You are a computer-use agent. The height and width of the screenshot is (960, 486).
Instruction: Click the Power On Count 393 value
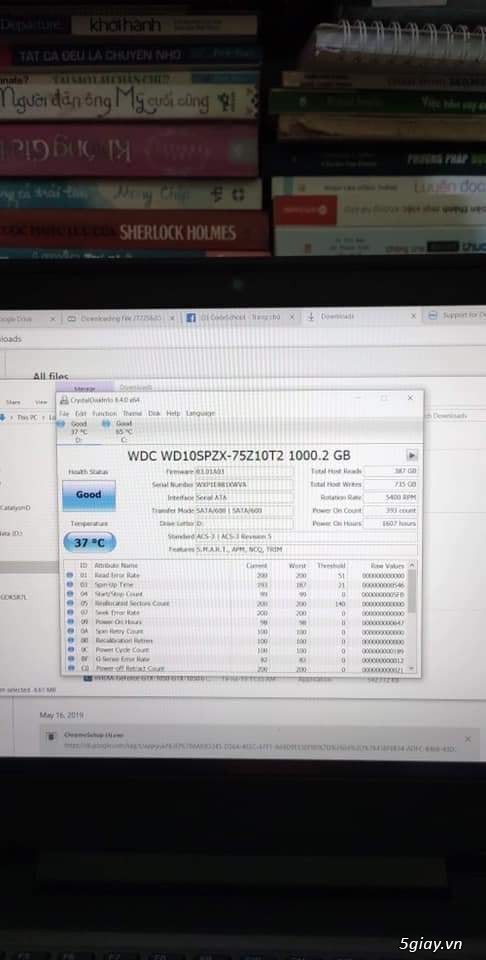click(391, 510)
